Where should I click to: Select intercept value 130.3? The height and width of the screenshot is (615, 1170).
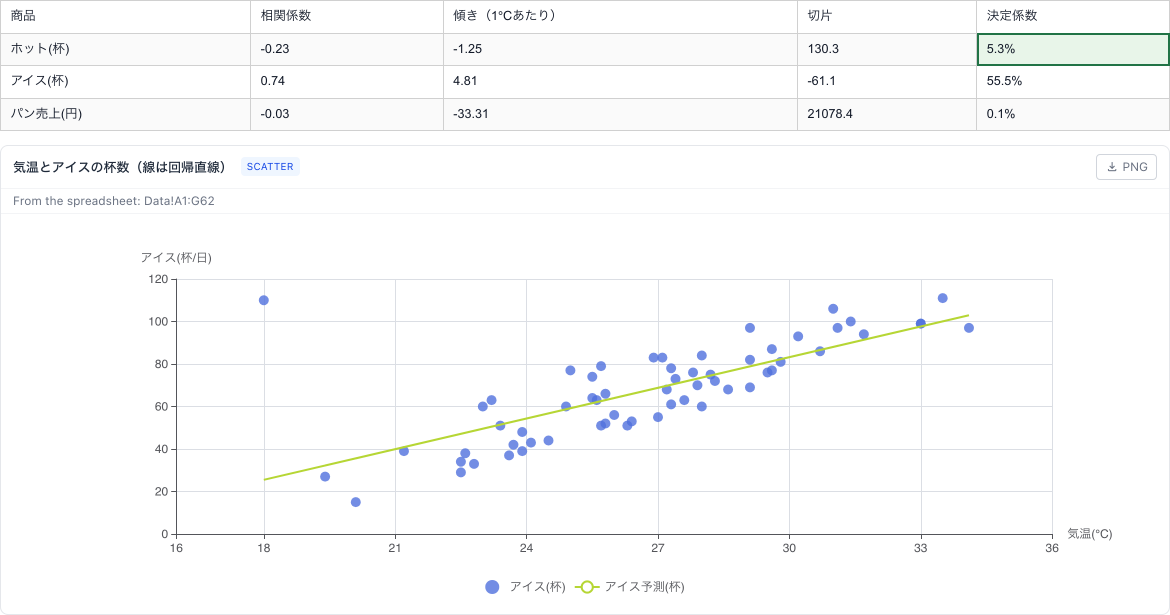(887, 49)
